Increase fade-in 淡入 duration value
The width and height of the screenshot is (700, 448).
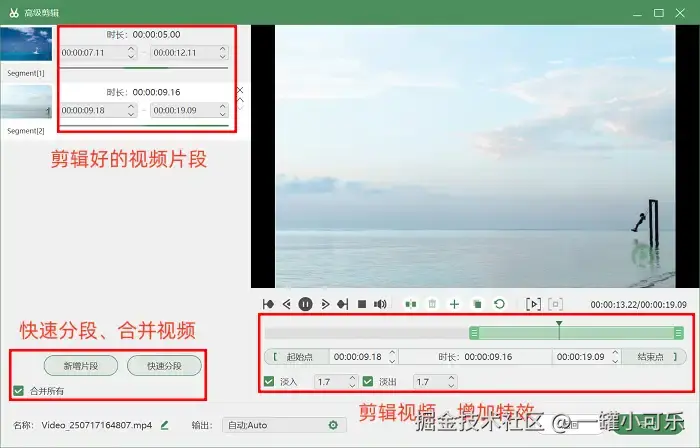point(352,378)
